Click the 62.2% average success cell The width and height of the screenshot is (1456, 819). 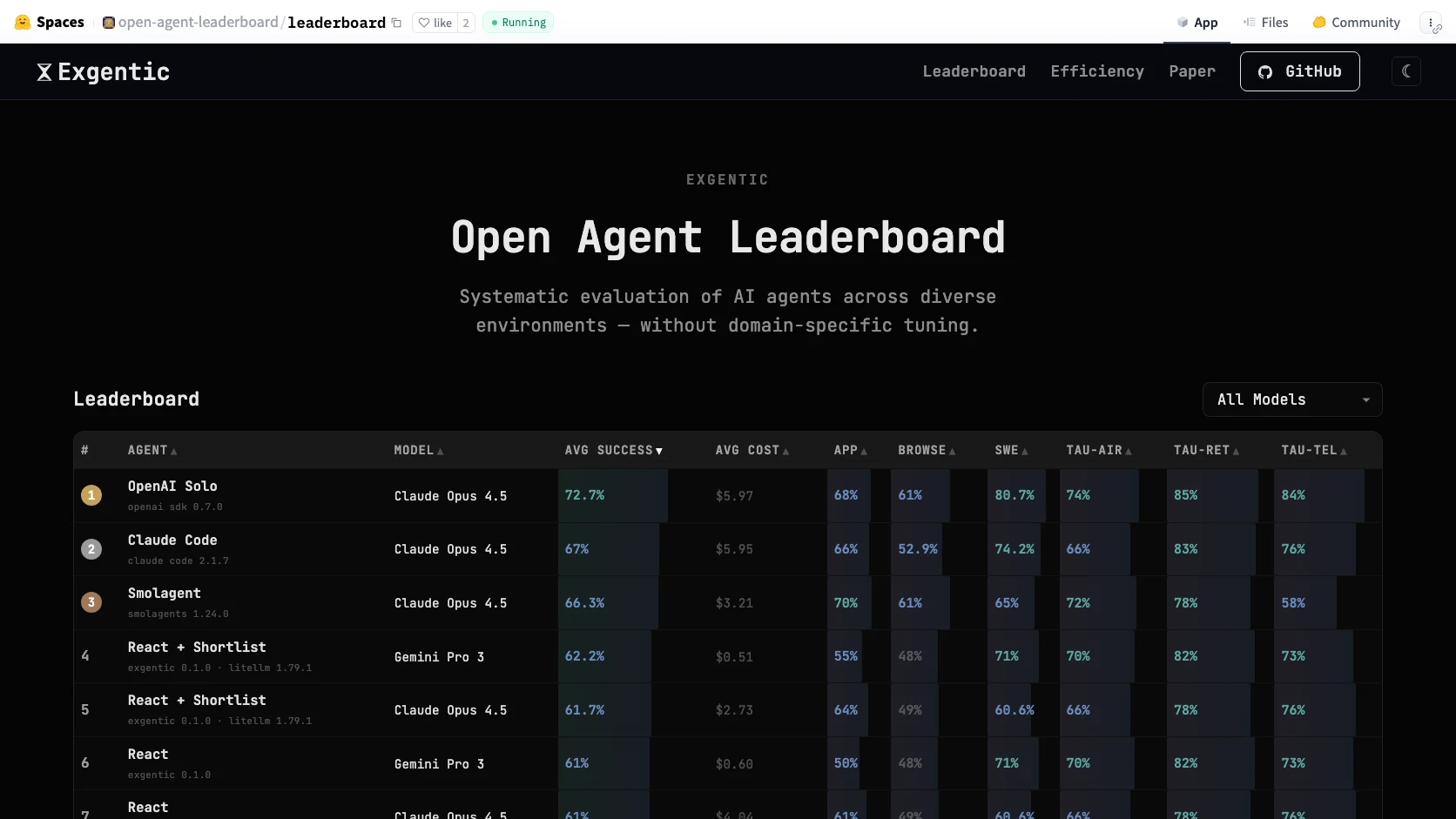pyautogui.click(x=584, y=656)
